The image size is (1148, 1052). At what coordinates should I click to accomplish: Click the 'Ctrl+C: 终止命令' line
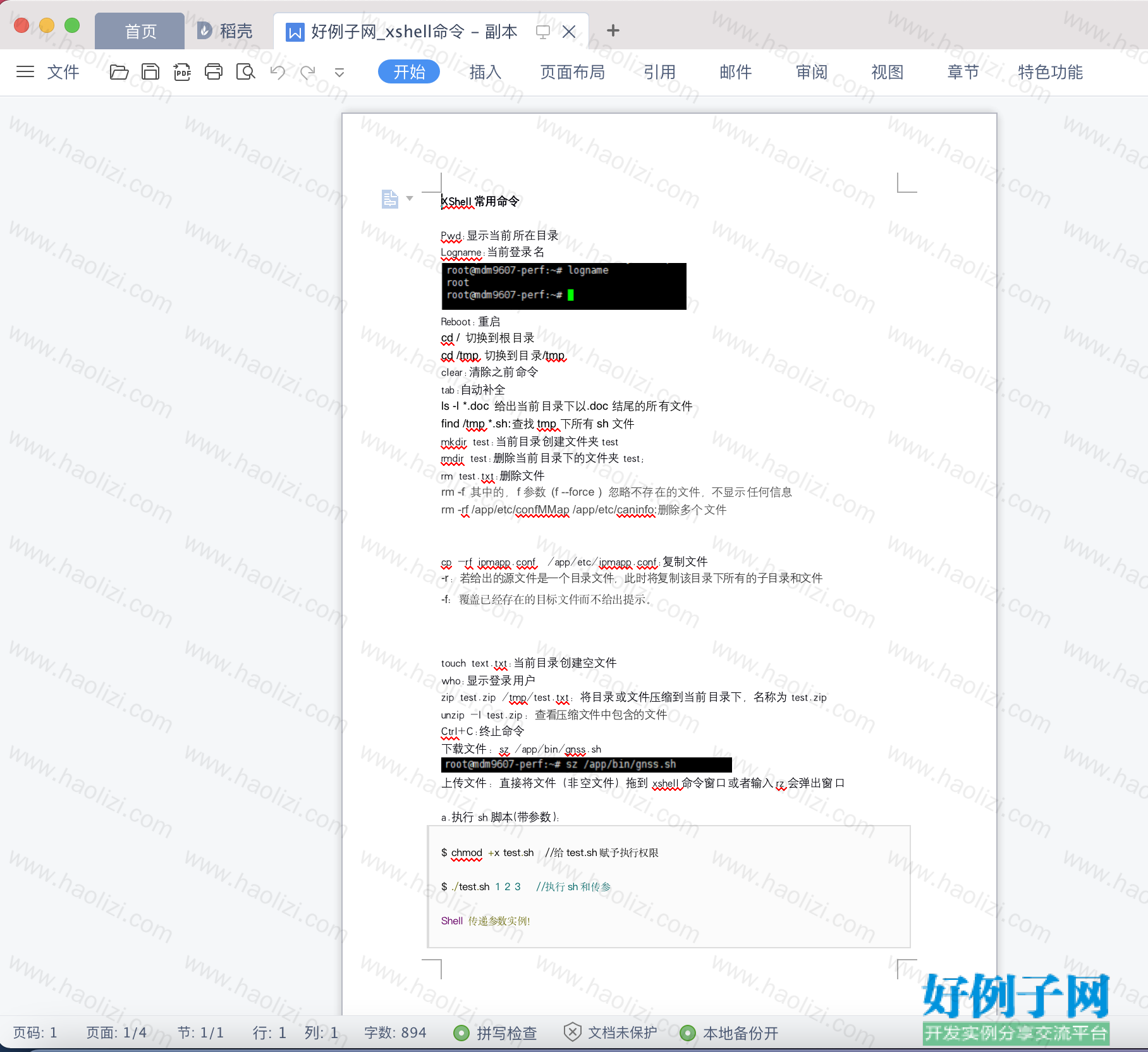pos(483,731)
